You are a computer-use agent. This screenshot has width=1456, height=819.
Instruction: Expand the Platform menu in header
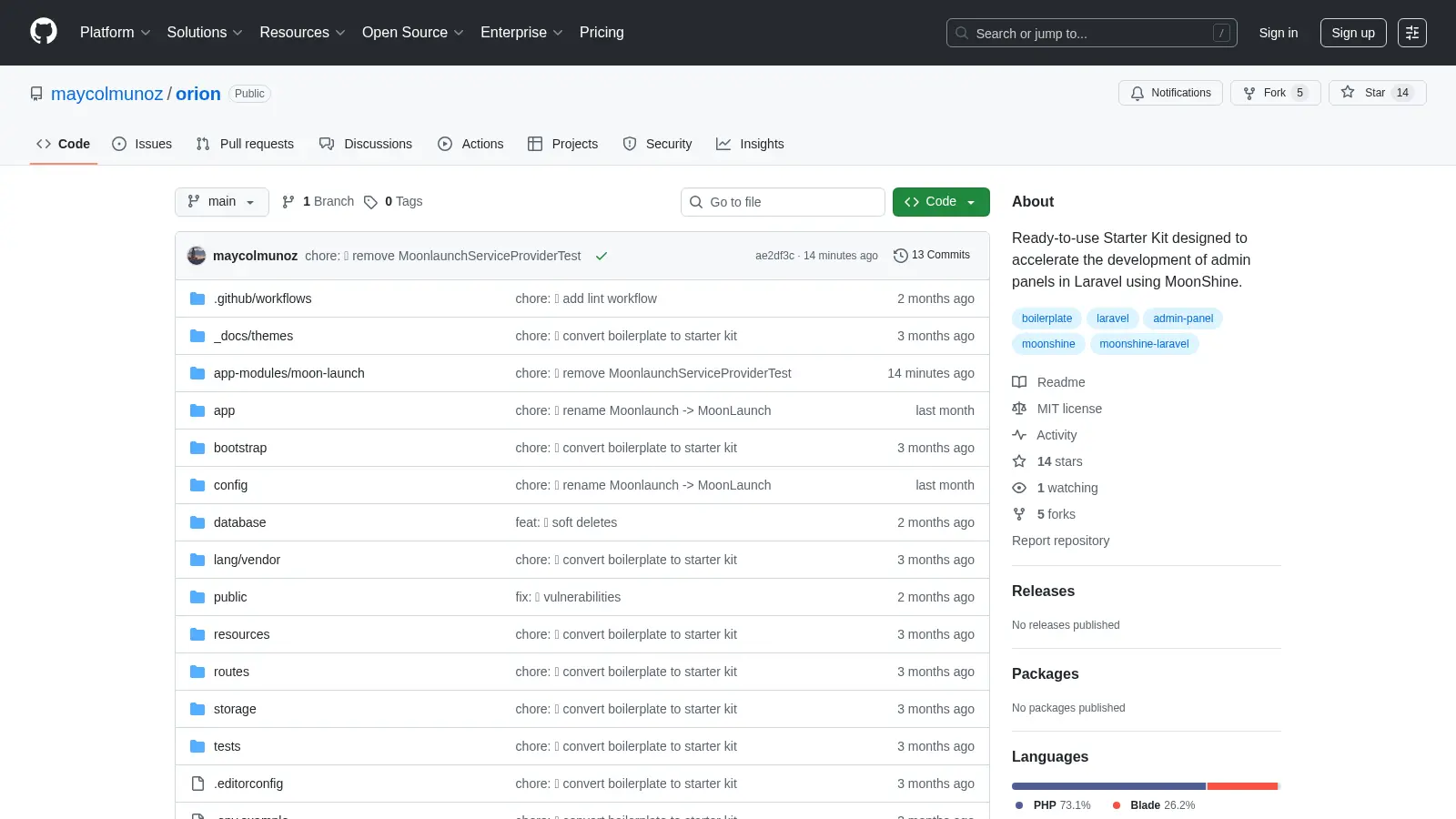point(115,33)
